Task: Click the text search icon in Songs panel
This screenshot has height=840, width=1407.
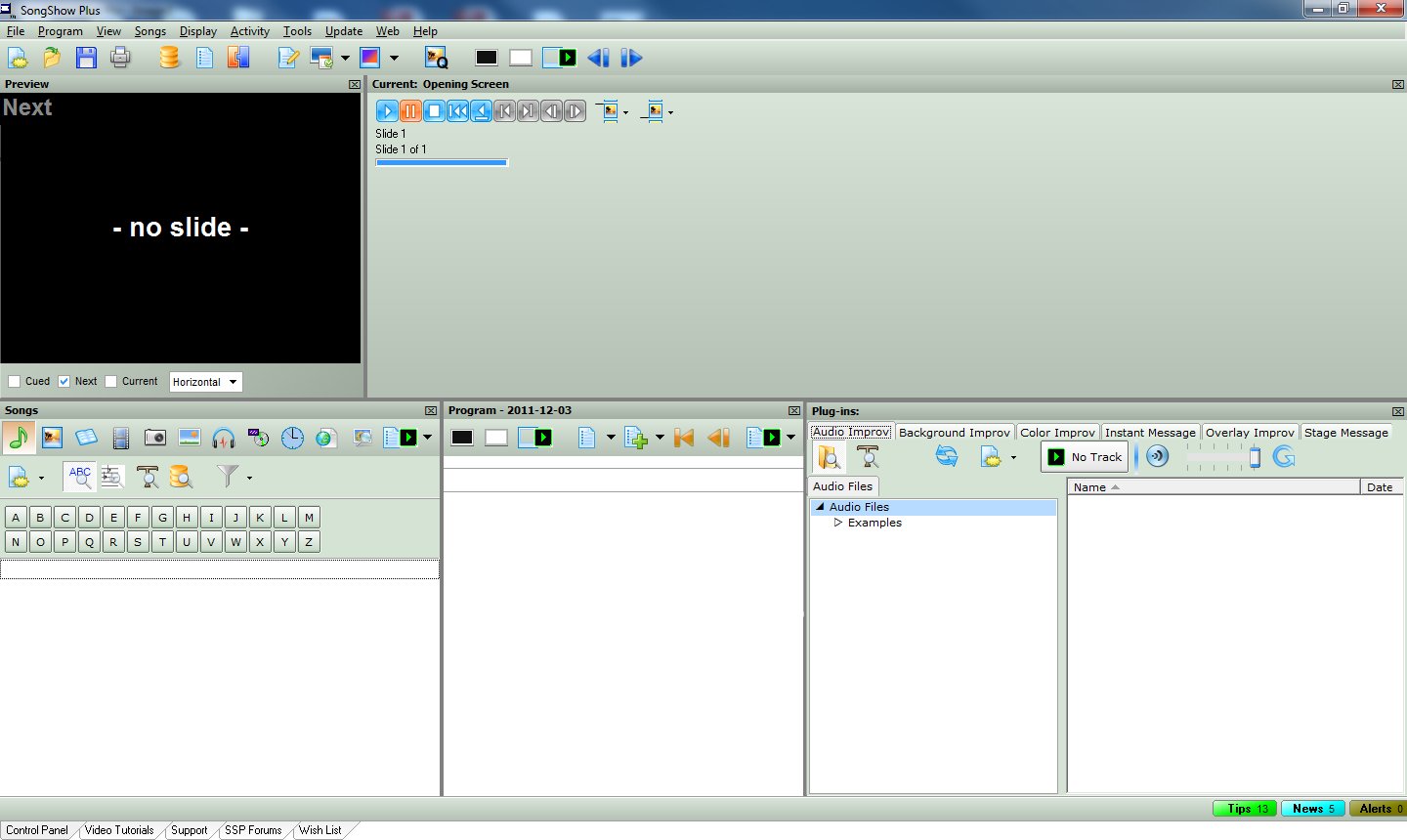Action: tap(148, 477)
